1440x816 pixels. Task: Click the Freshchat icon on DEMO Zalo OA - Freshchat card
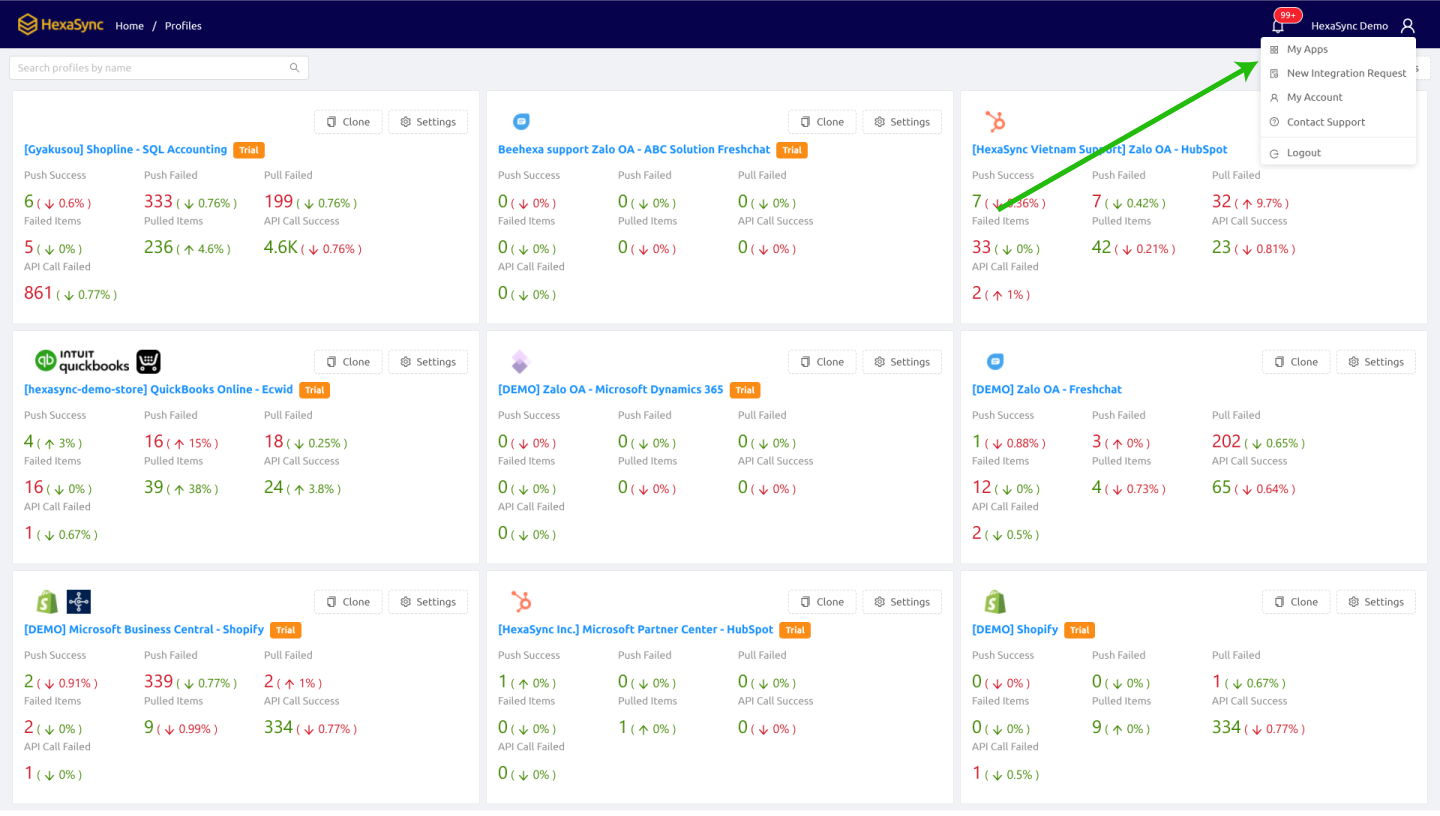[x=995, y=362]
